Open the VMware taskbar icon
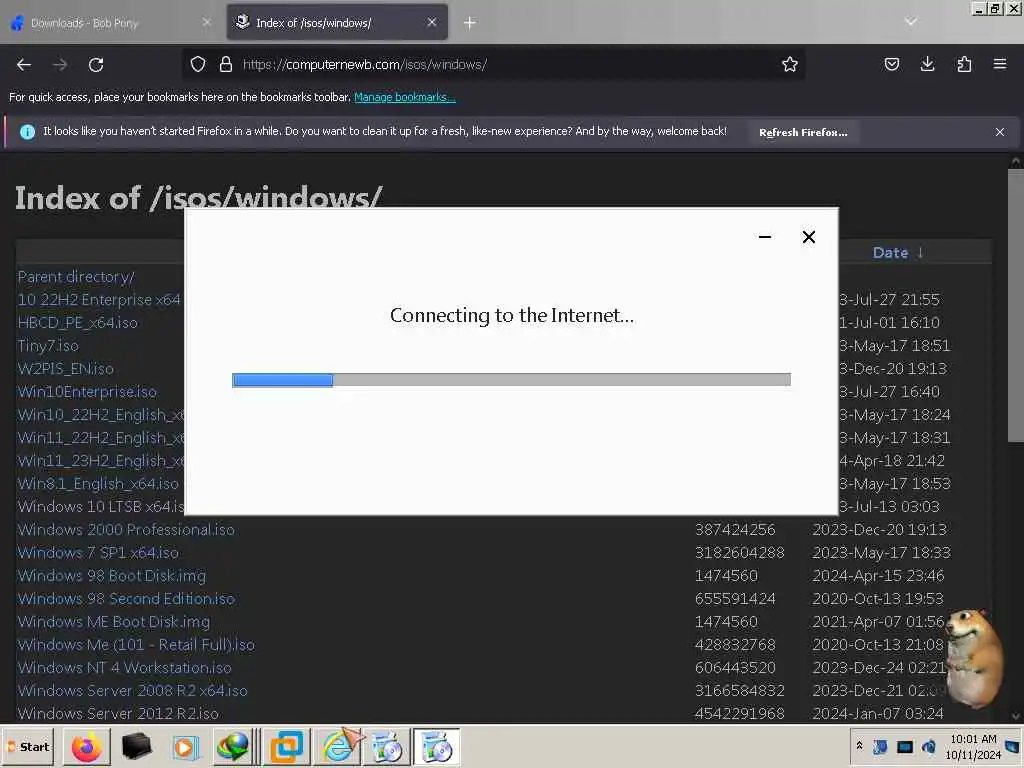Image resolution: width=1024 pixels, height=768 pixels. coord(287,747)
